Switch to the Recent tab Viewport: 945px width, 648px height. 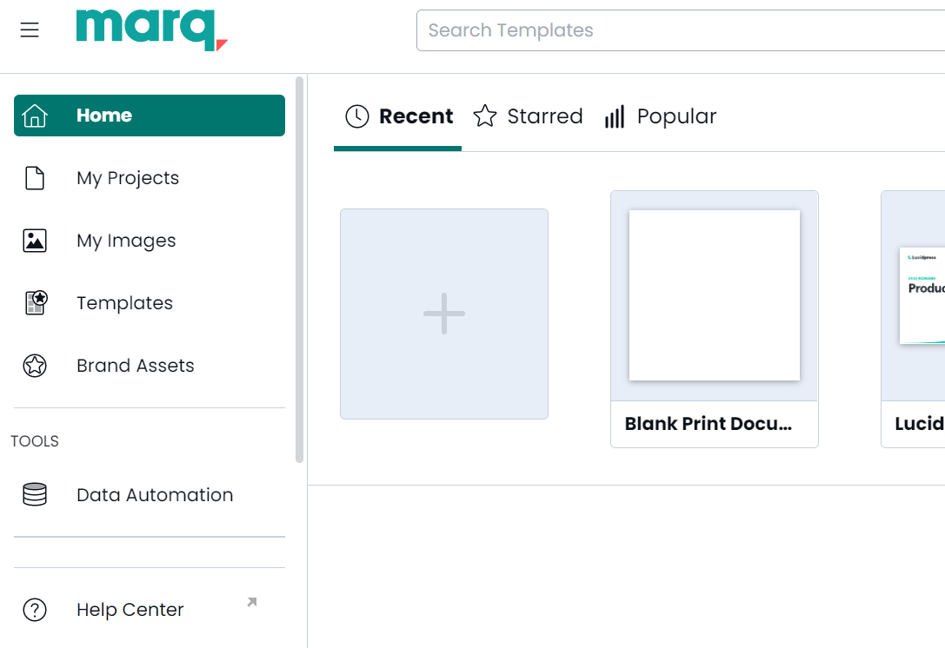[x=398, y=117]
